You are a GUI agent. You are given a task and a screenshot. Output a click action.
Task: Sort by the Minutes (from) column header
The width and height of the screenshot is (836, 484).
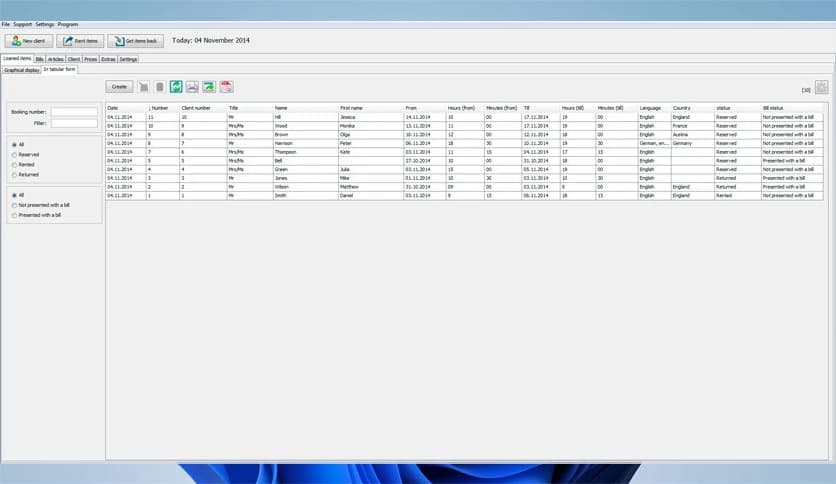503,108
